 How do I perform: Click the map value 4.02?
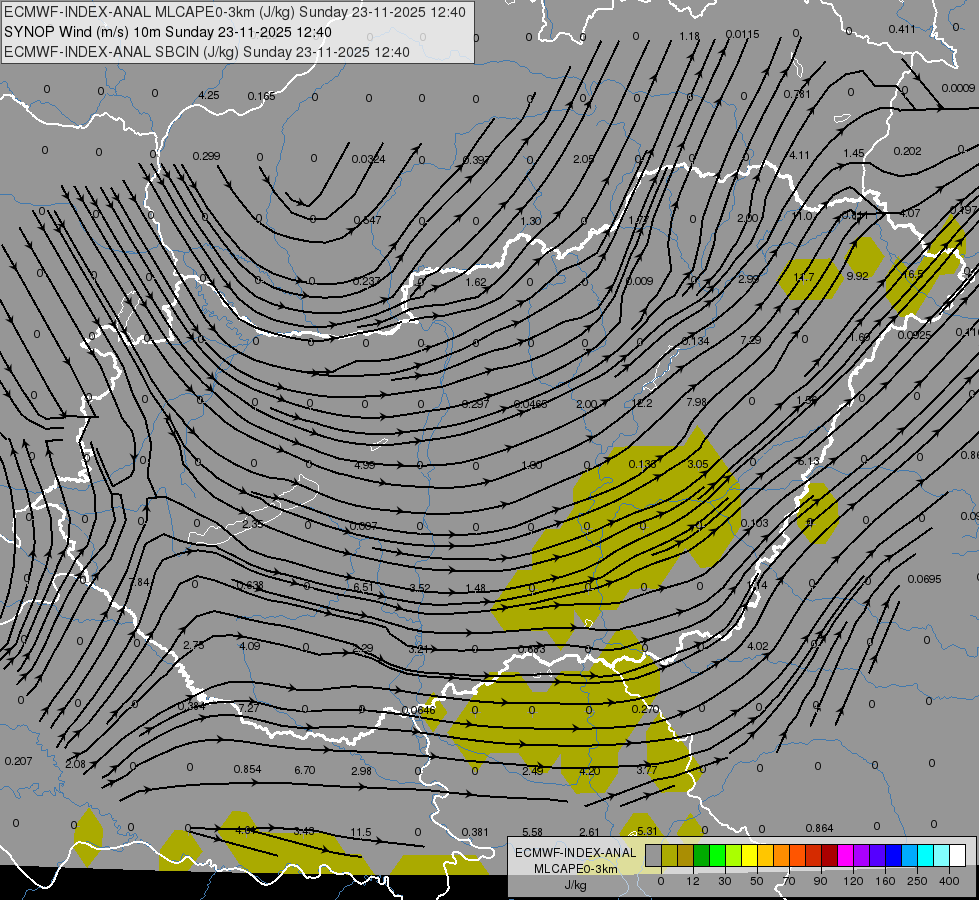758,646
